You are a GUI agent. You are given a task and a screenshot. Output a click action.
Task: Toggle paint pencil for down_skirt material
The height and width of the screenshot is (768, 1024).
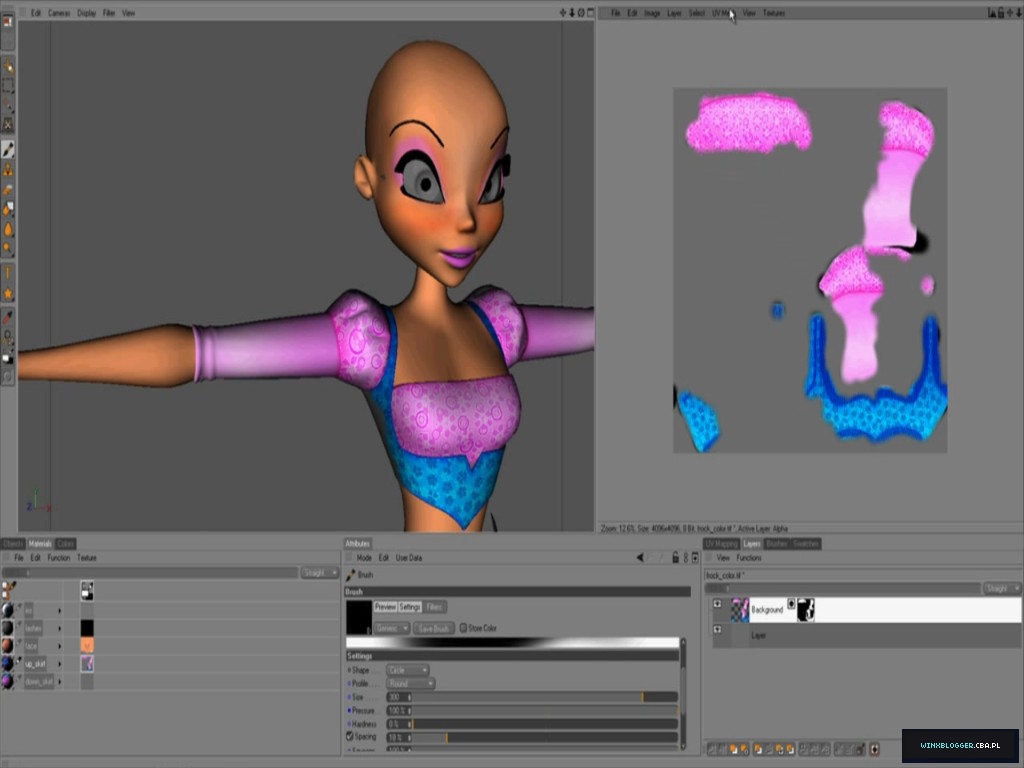(19, 679)
